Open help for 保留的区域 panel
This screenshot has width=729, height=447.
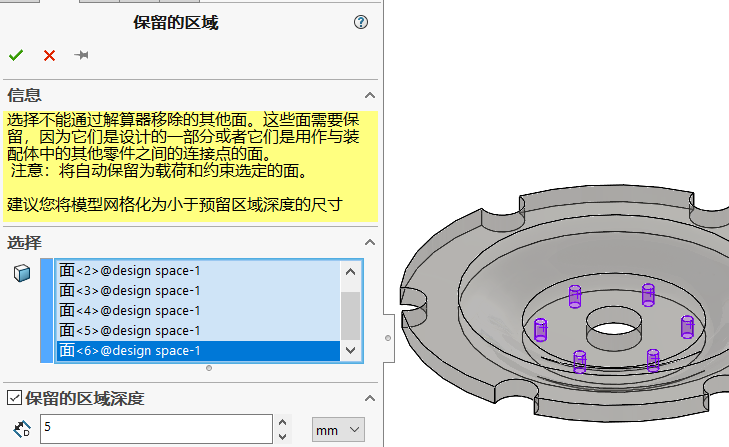(x=361, y=22)
